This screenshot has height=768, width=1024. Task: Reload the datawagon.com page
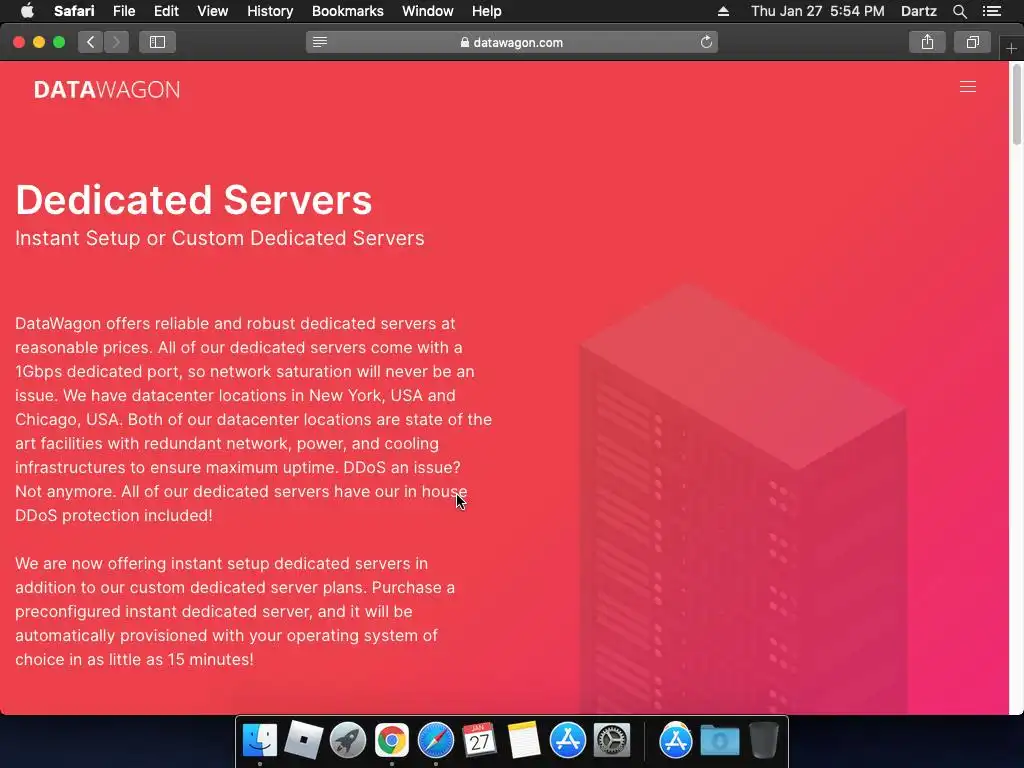[706, 42]
